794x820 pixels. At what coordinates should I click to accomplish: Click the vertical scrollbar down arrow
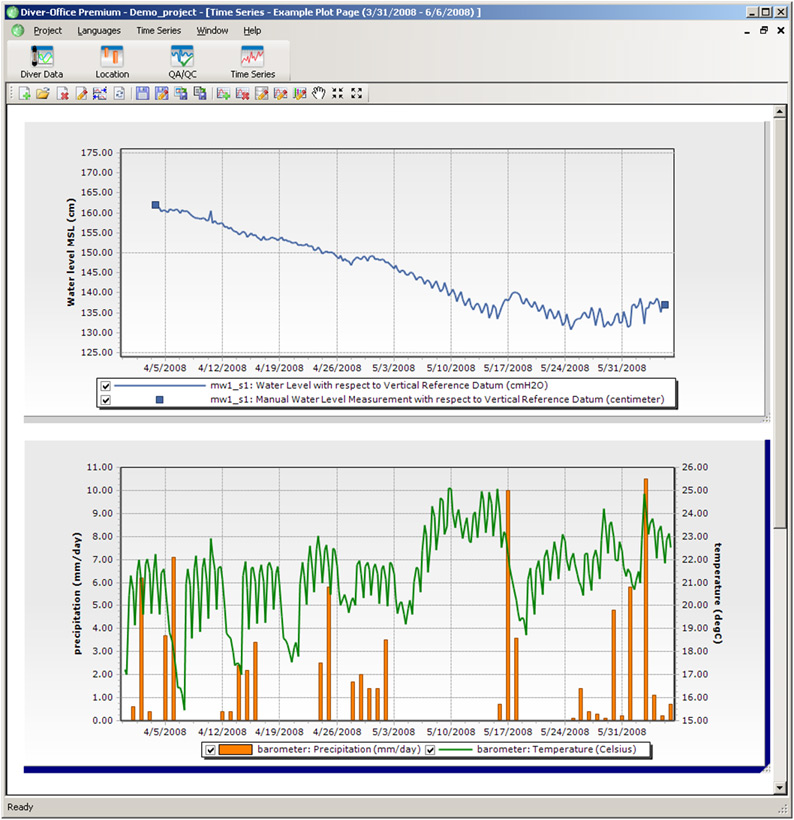[780, 788]
